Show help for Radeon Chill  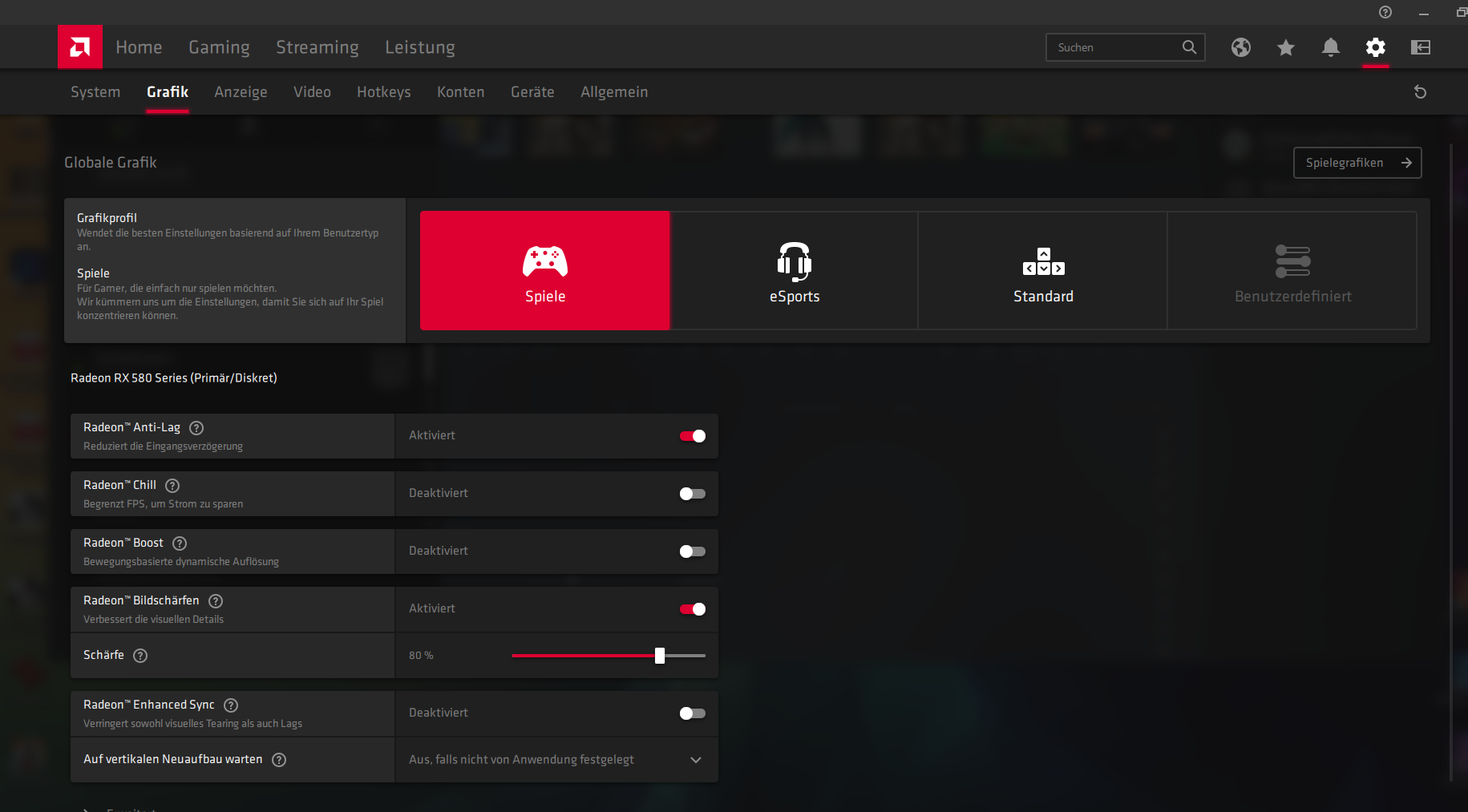point(172,486)
